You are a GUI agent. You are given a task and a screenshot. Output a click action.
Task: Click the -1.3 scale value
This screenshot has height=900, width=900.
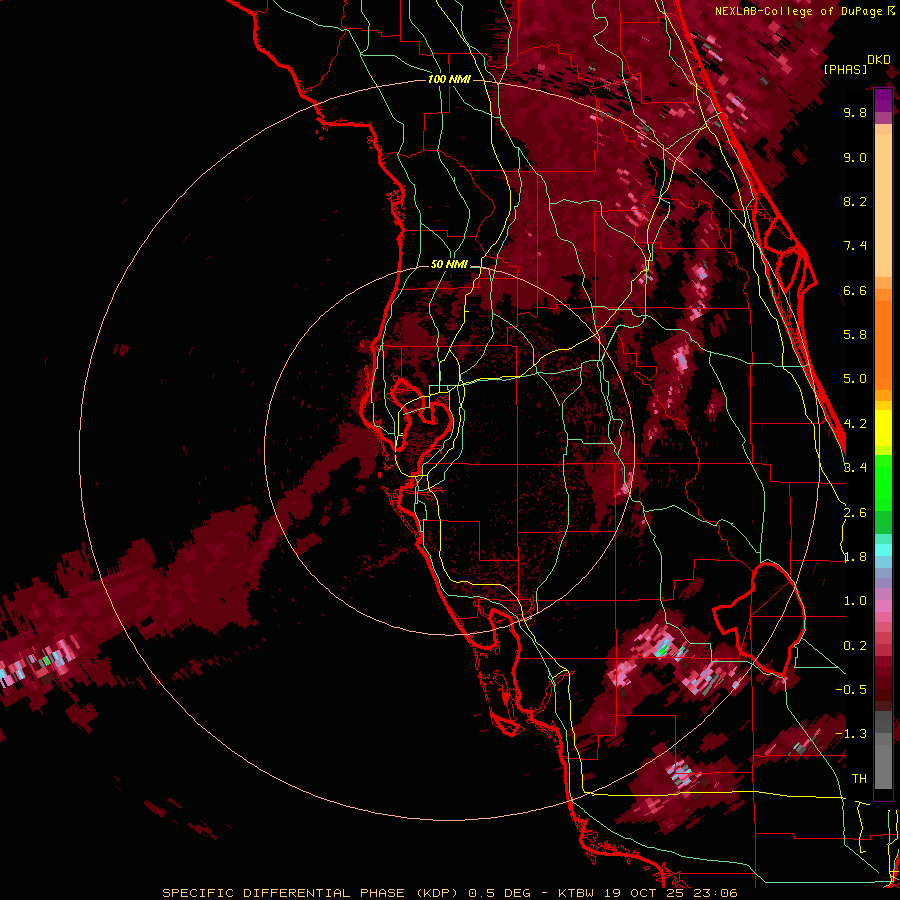[x=851, y=734]
